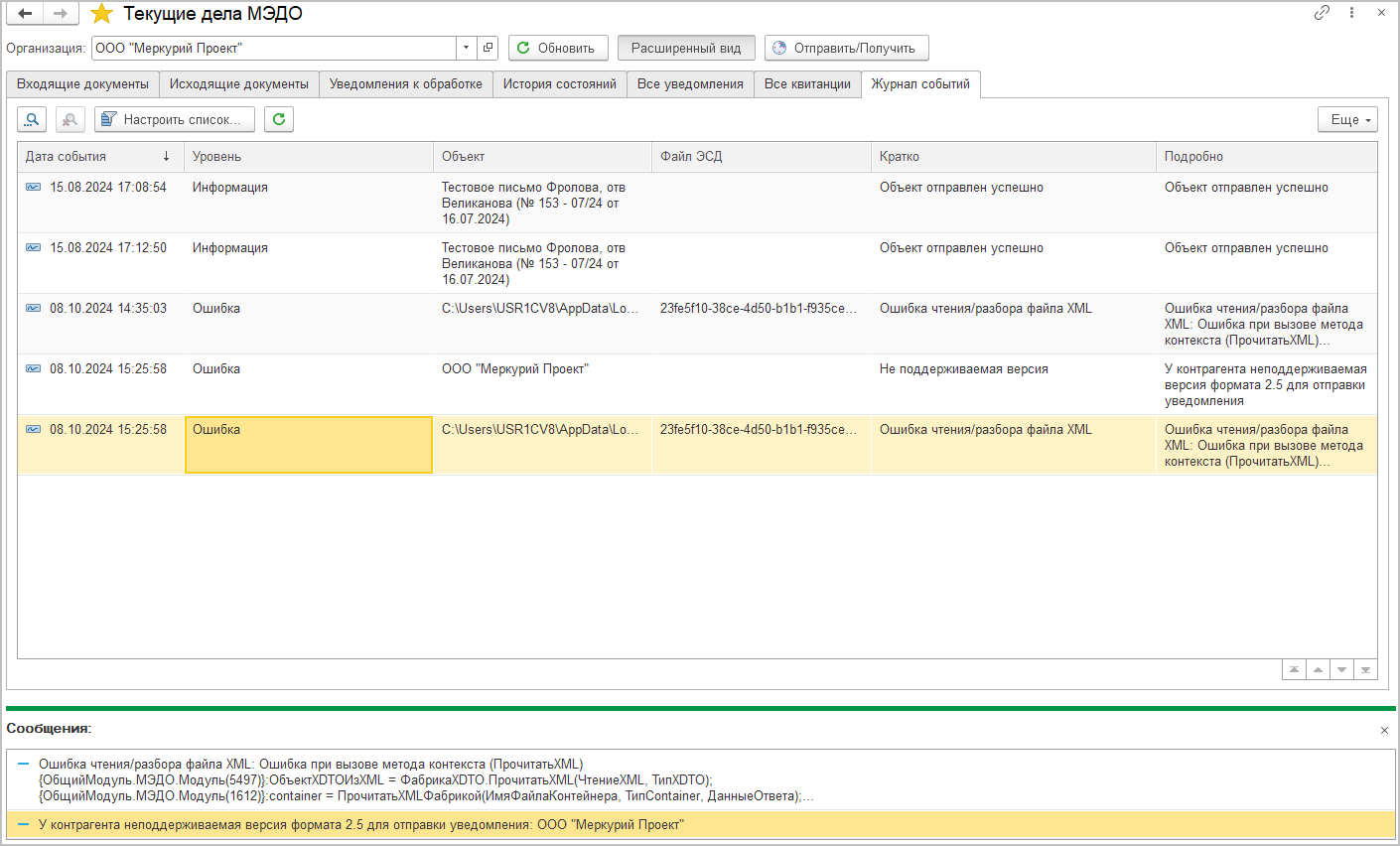Open Настроить список settings
The height and width of the screenshot is (846, 1400).
[x=175, y=119]
